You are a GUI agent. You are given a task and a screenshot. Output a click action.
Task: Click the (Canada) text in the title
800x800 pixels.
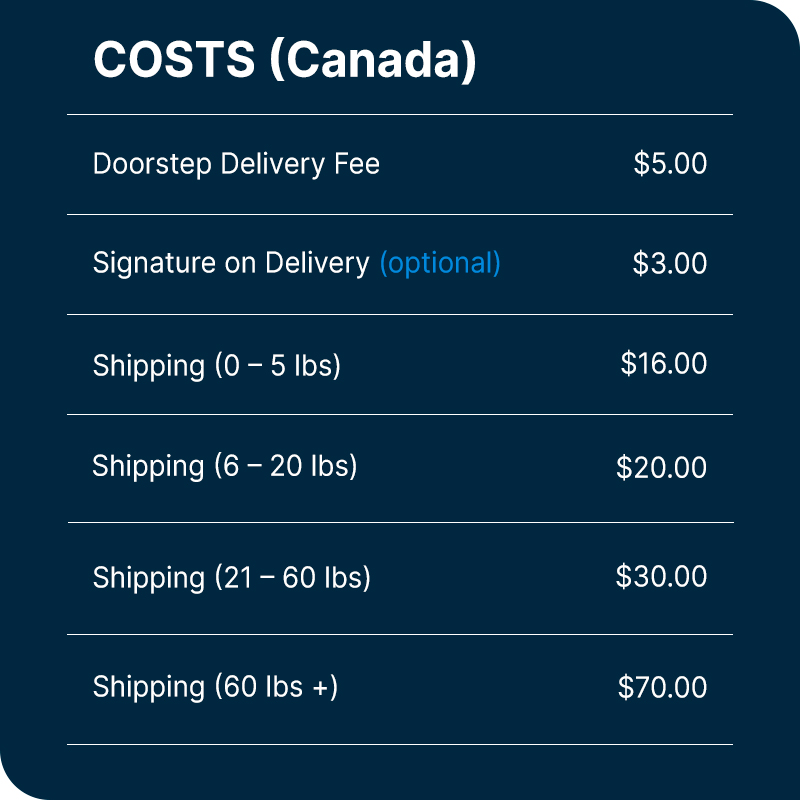tap(372, 62)
